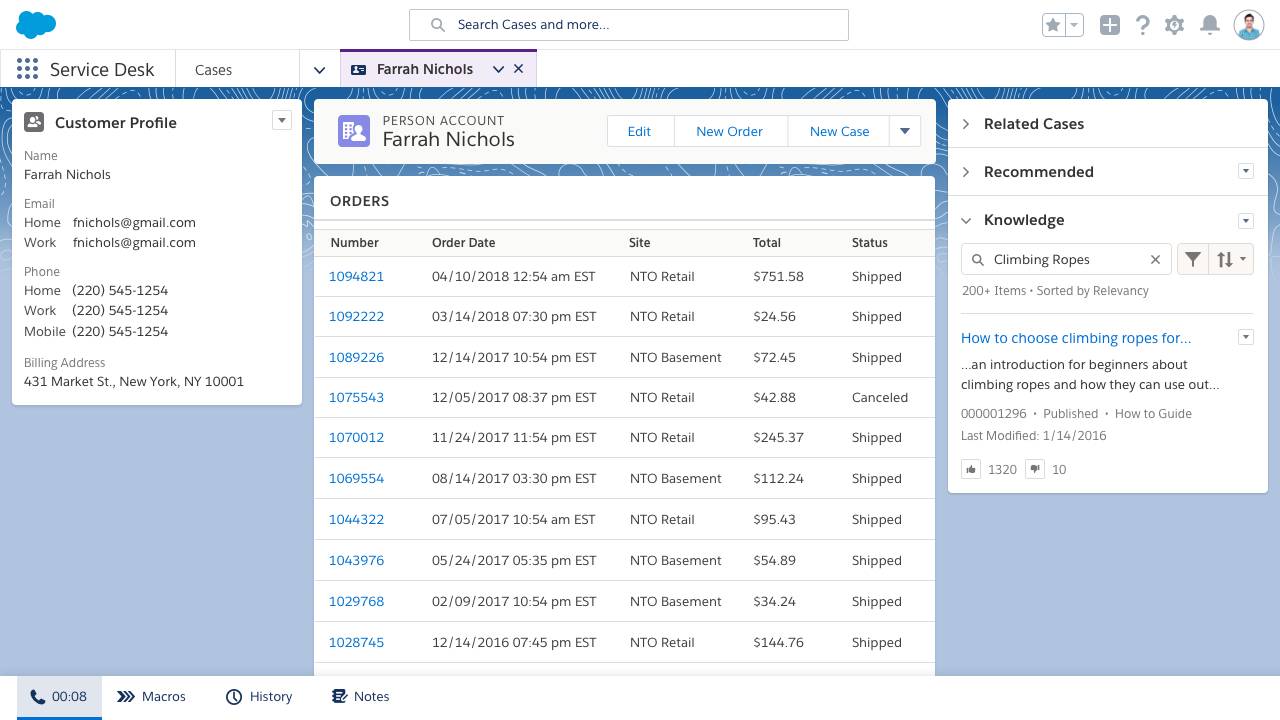
Task: Open the setup gear icon
Action: [1175, 25]
